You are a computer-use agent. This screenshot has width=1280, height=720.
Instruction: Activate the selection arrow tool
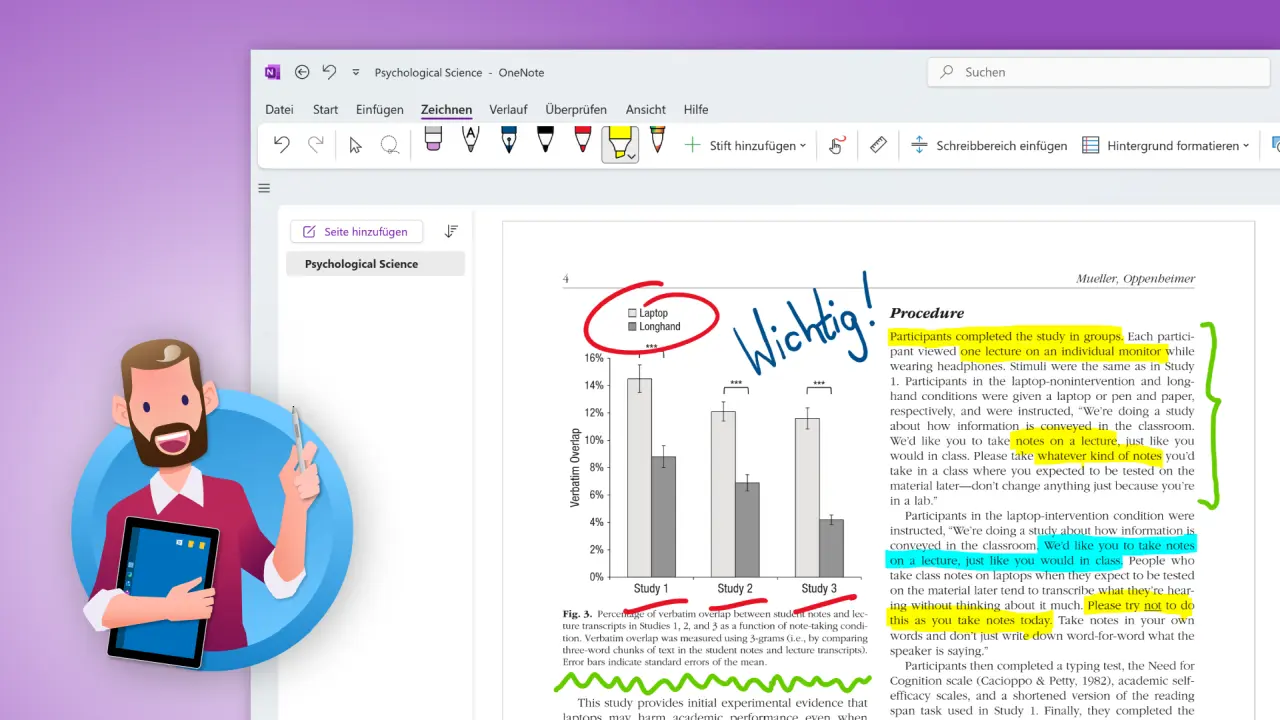coord(355,144)
